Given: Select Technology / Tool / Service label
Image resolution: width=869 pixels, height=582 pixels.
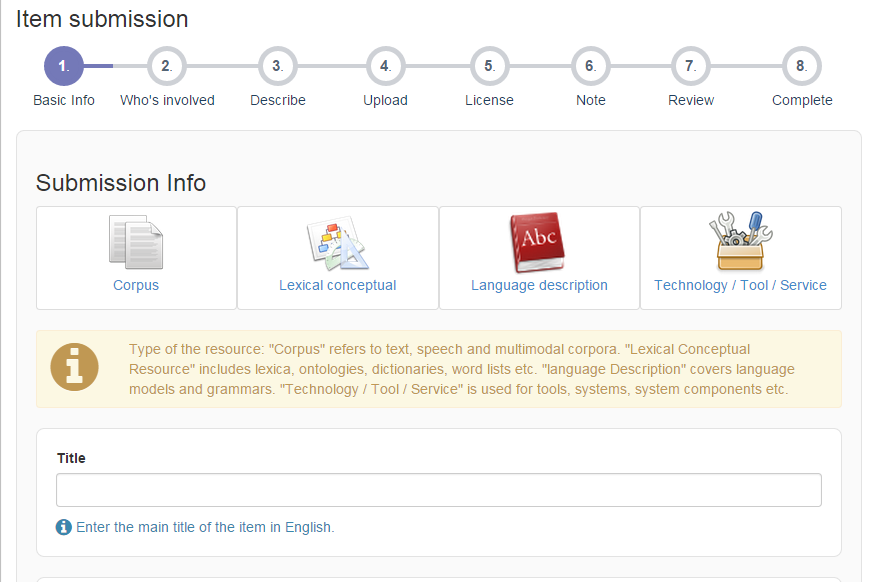Looking at the screenshot, I should coord(740,285).
